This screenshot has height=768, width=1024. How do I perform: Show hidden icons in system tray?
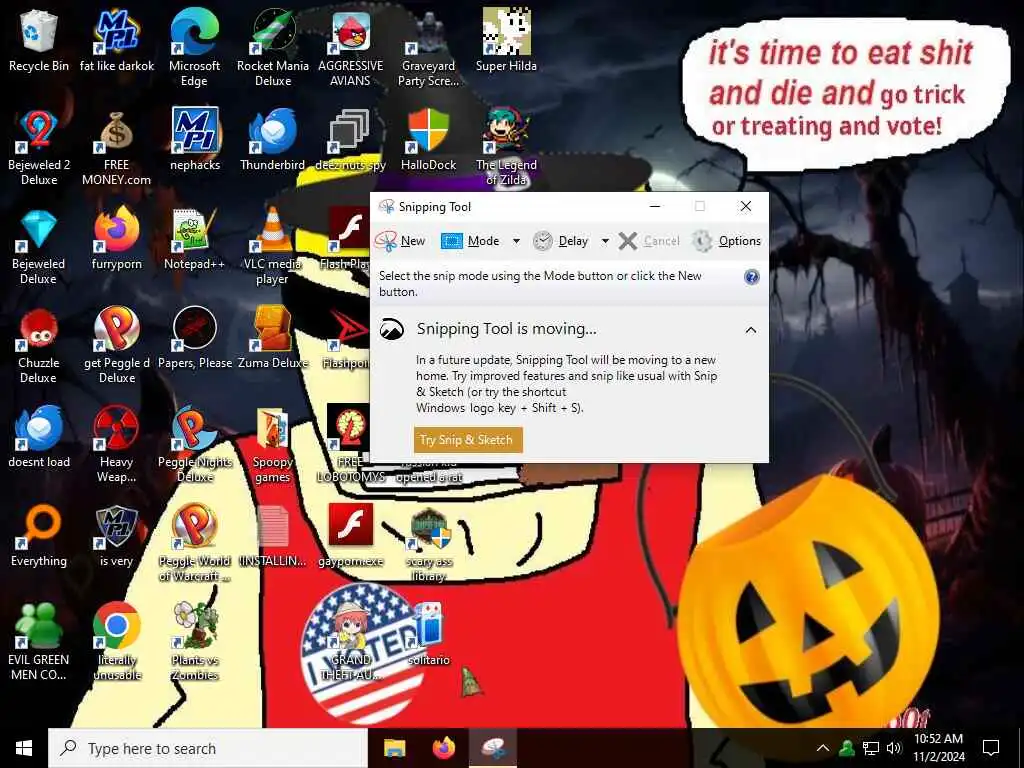[x=823, y=748]
